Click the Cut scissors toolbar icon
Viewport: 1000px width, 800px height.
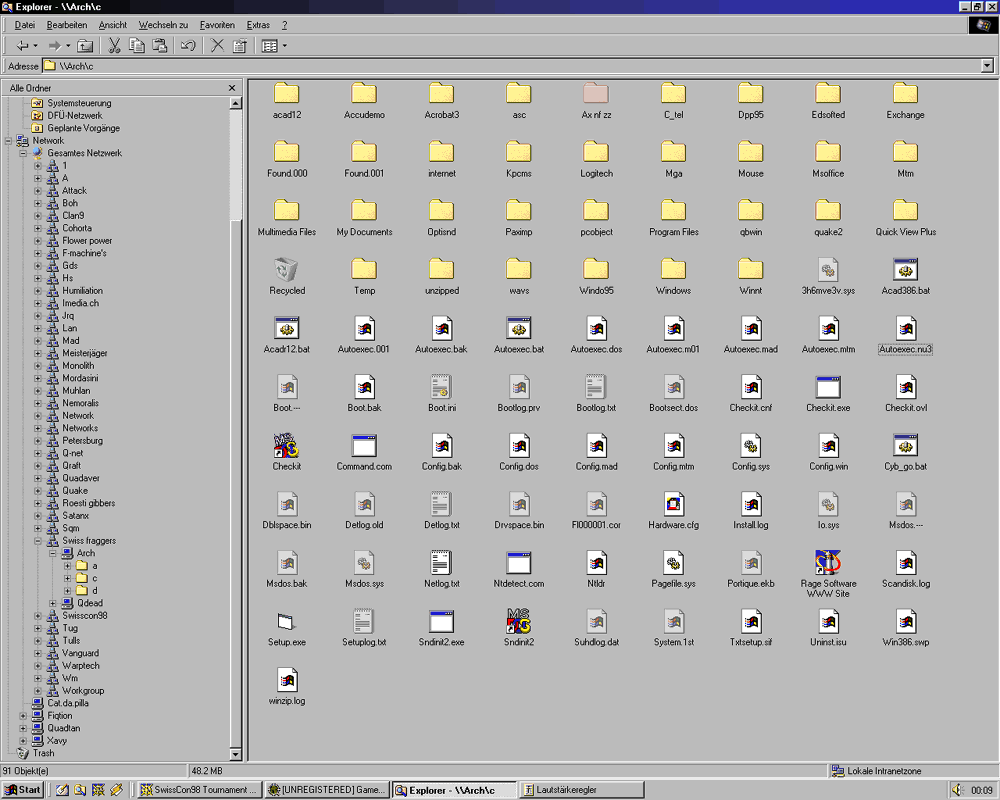[114, 46]
